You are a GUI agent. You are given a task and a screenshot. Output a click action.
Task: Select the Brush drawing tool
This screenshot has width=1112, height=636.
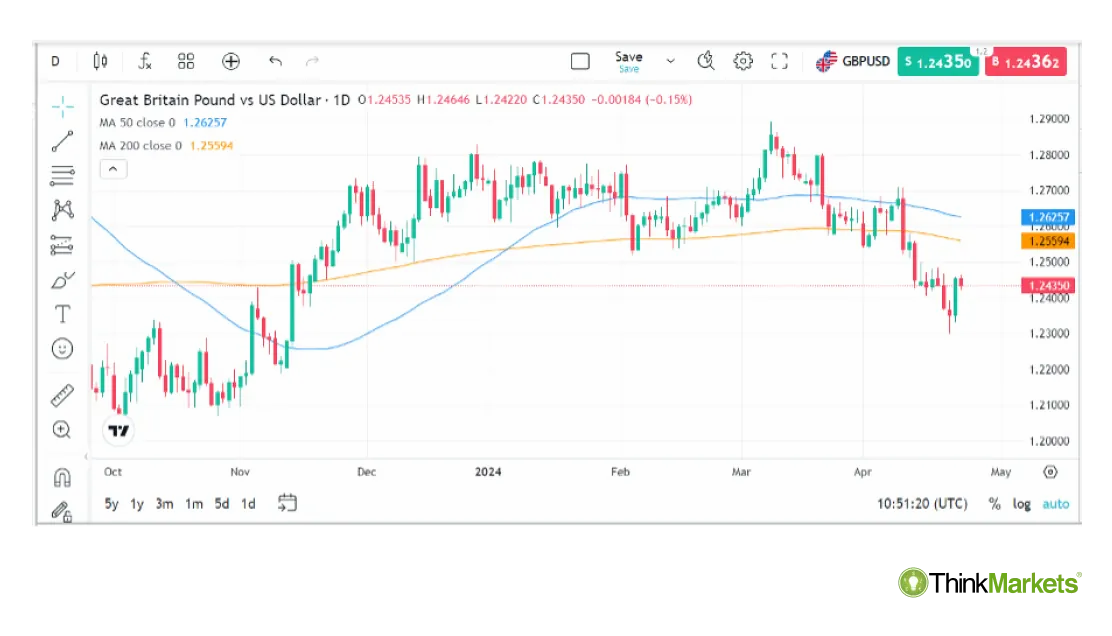[x=62, y=280]
